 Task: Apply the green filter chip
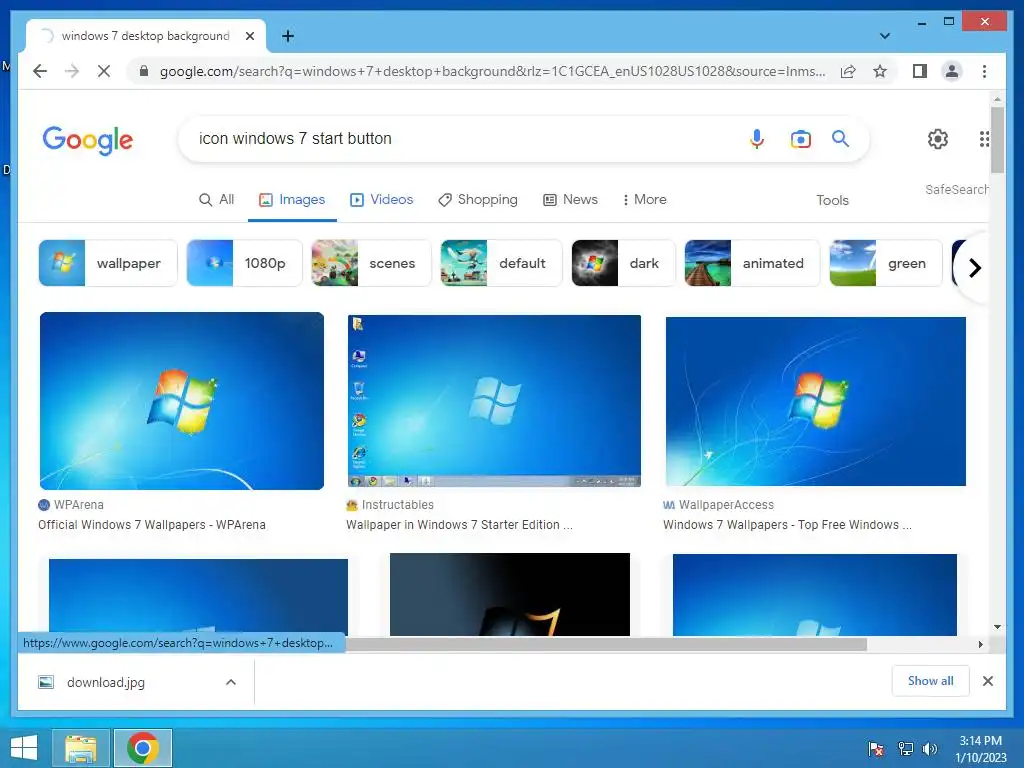click(x=886, y=263)
